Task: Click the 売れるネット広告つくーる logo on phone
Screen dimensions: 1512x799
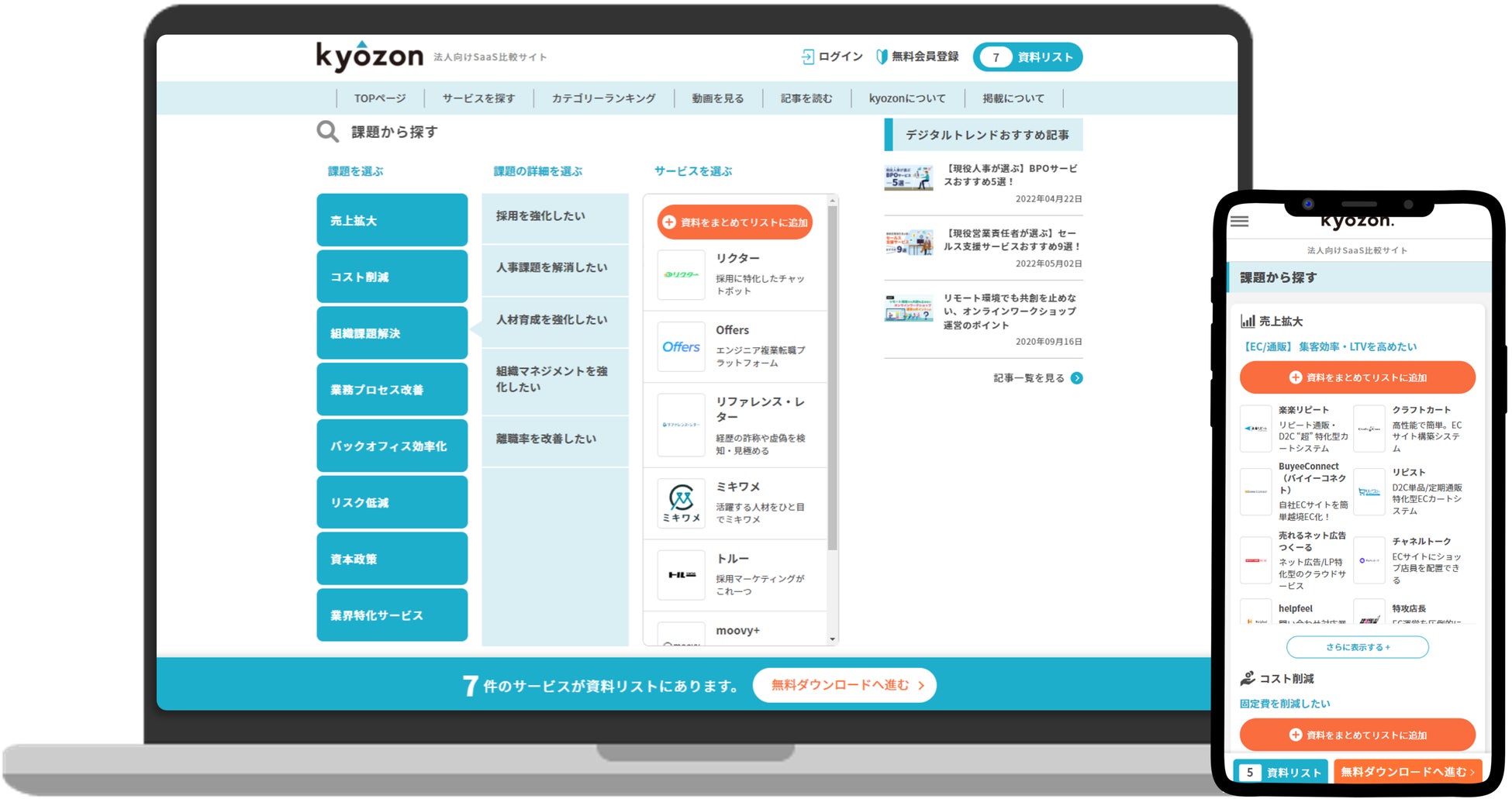Action: [x=1255, y=560]
